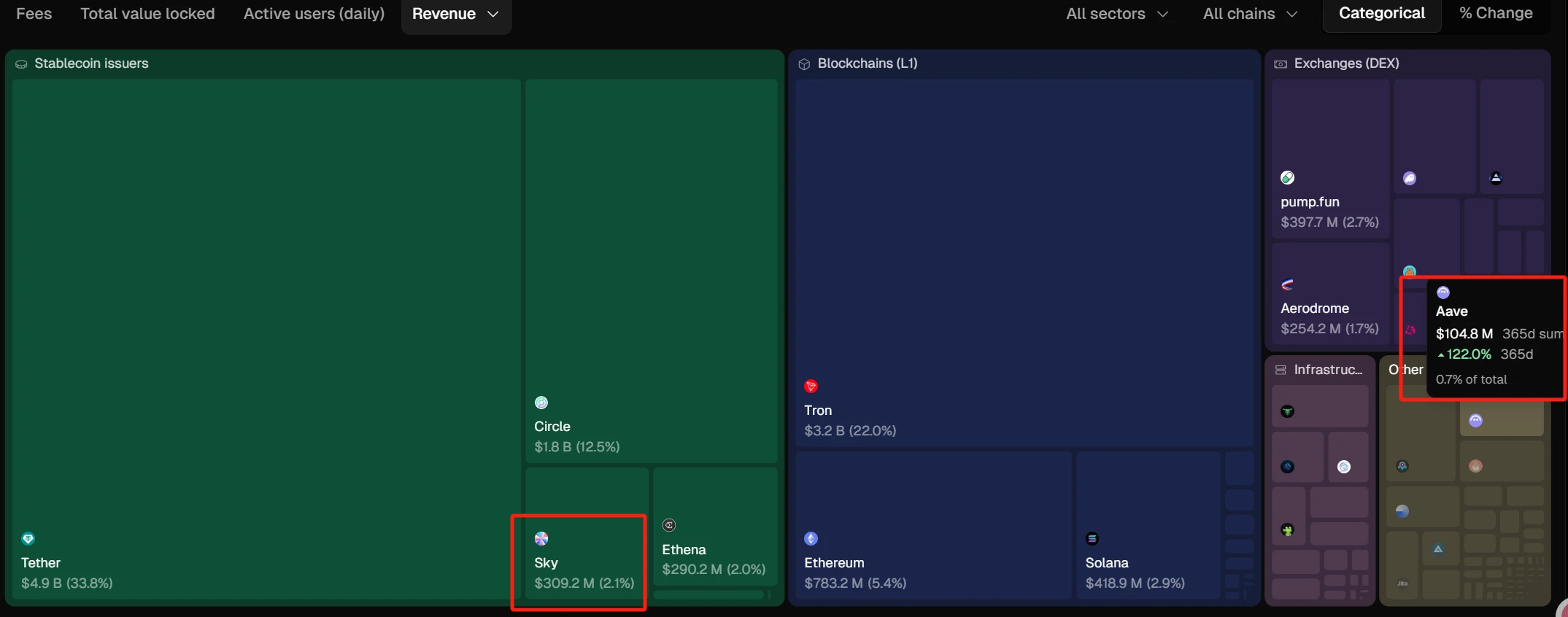
Task: Click pump.fun's value "$397.7 M (2.7%)"
Action: (x=1330, y=222)
